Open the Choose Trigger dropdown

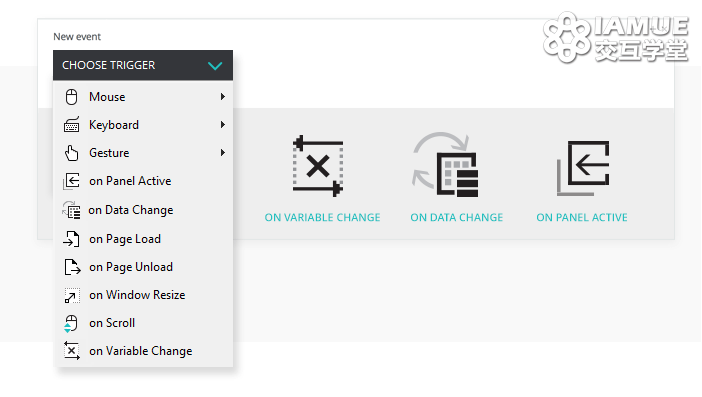click(x=143, y=65)
